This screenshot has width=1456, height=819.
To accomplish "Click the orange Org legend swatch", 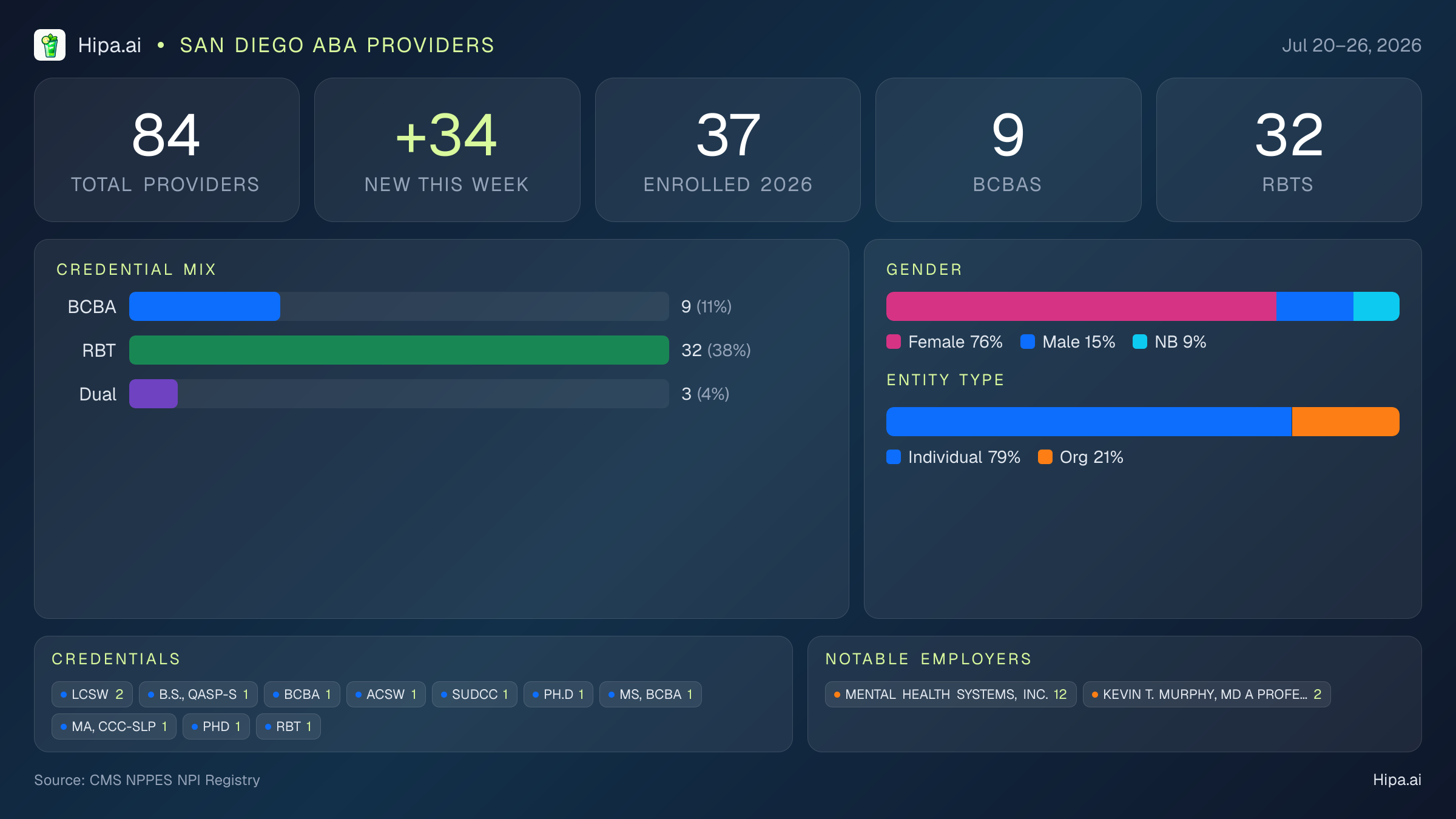I will tap(1045, 457).
